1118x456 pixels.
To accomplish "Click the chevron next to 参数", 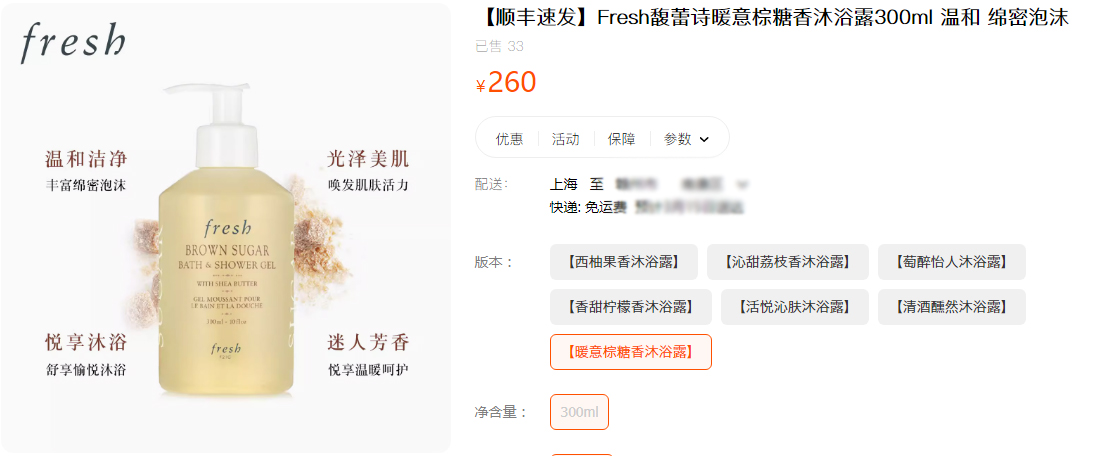I will pyautogui.click(x=704, y=140).
